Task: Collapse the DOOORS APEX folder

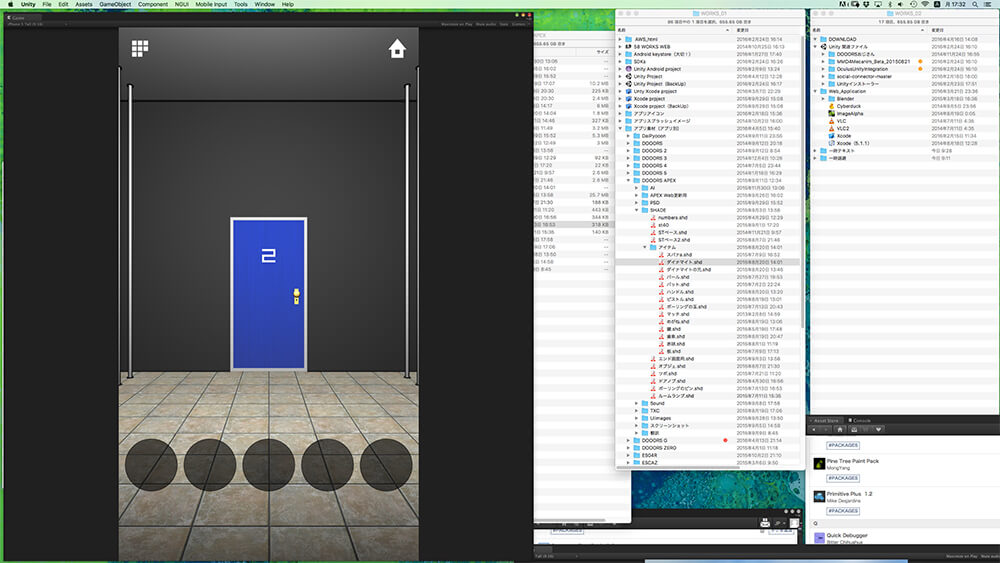Action: 629,180
